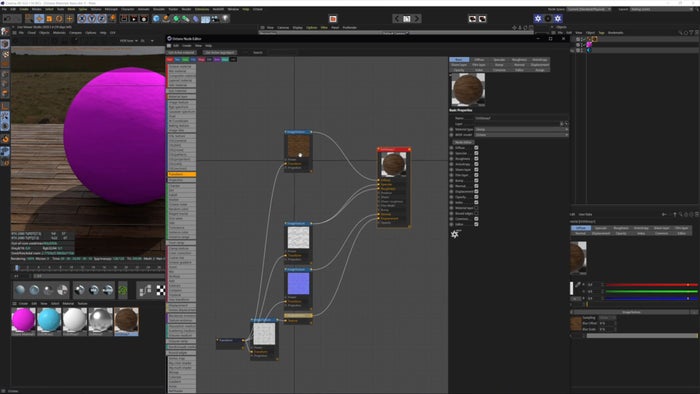Select the Rotate tool in top toolbar

coord(59,19)
